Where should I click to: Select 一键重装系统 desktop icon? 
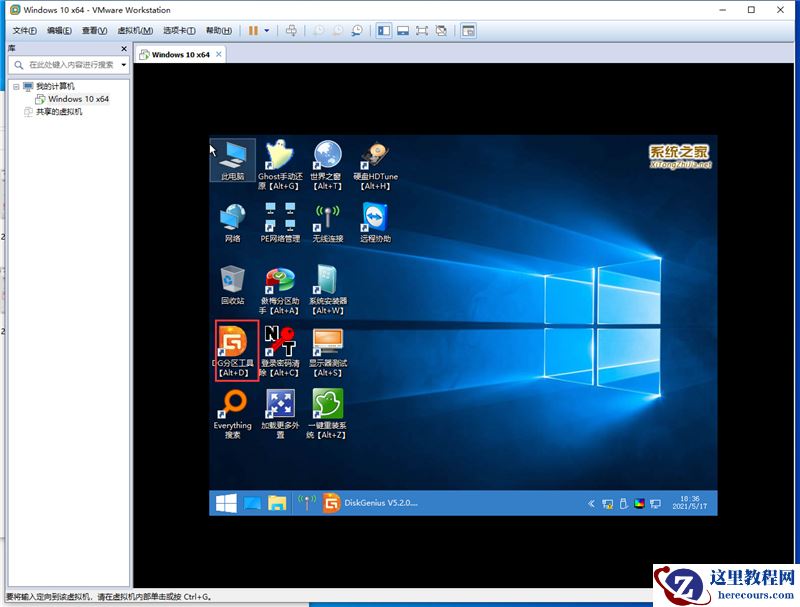327,405
